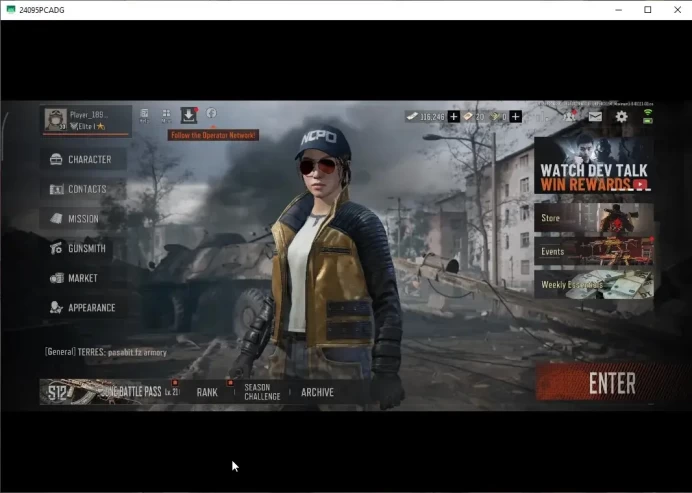Click the ticket currency icon showing 20
The width and height of the screenshot is (692, 493).
pos(468,117)
